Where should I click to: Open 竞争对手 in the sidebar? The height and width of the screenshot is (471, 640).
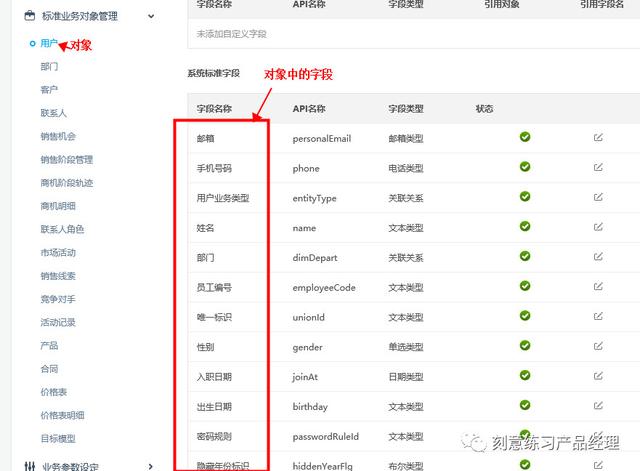click(58, 299)
